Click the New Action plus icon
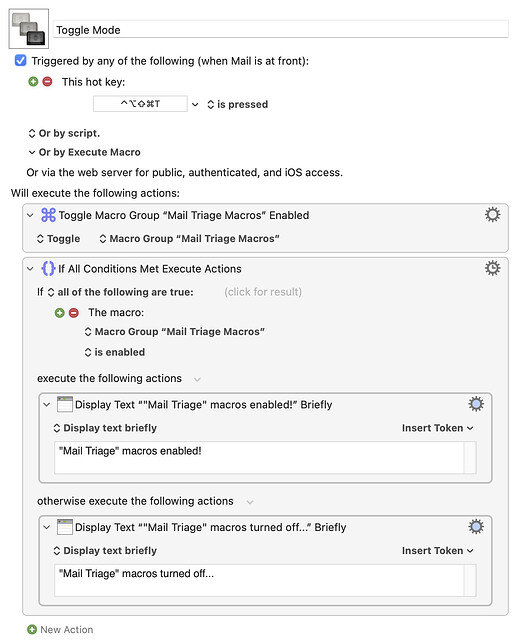 click(32, 629)
